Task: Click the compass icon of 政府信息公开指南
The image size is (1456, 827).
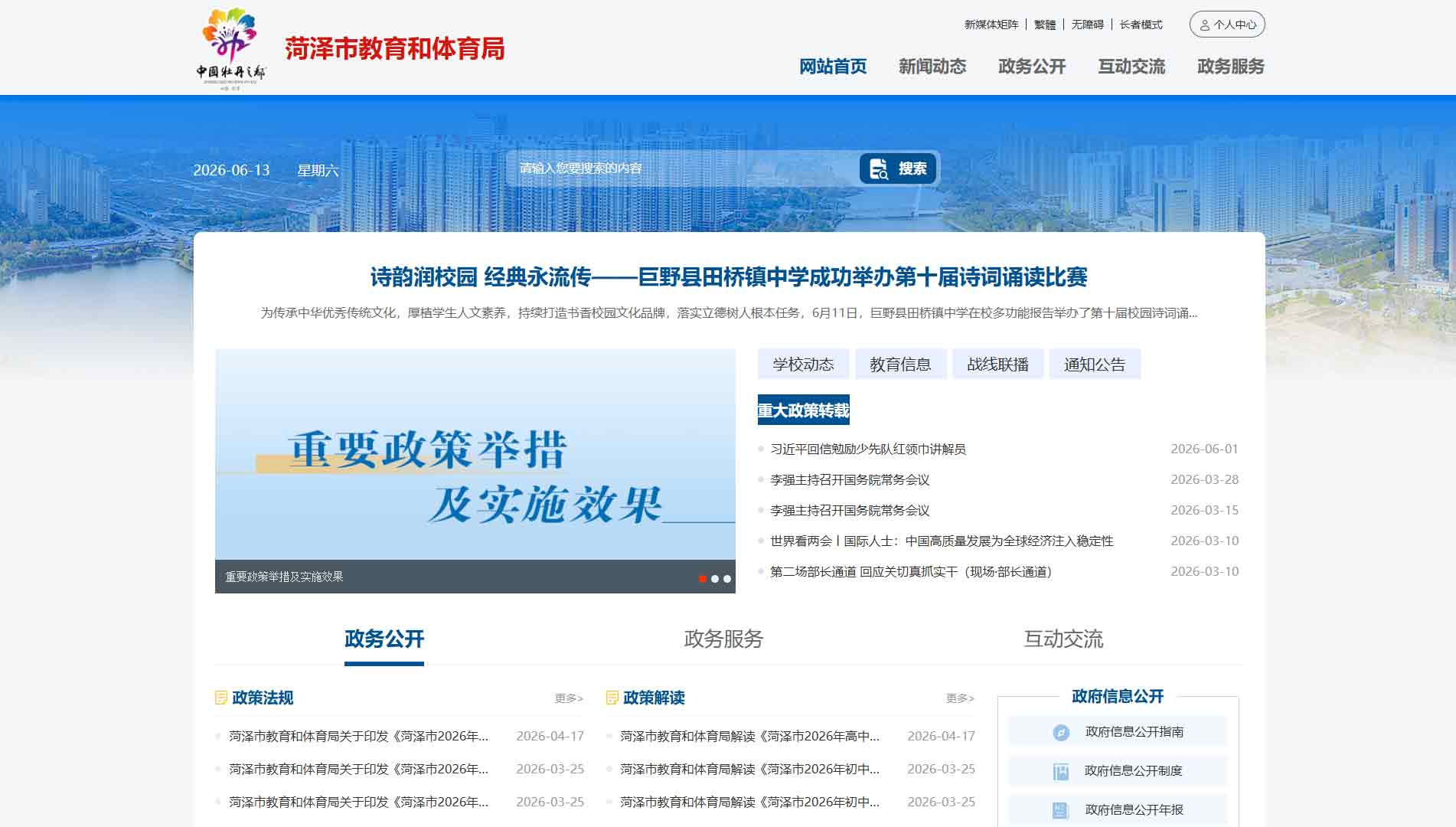Action: pyautogui.click(x=1061, y=733)
